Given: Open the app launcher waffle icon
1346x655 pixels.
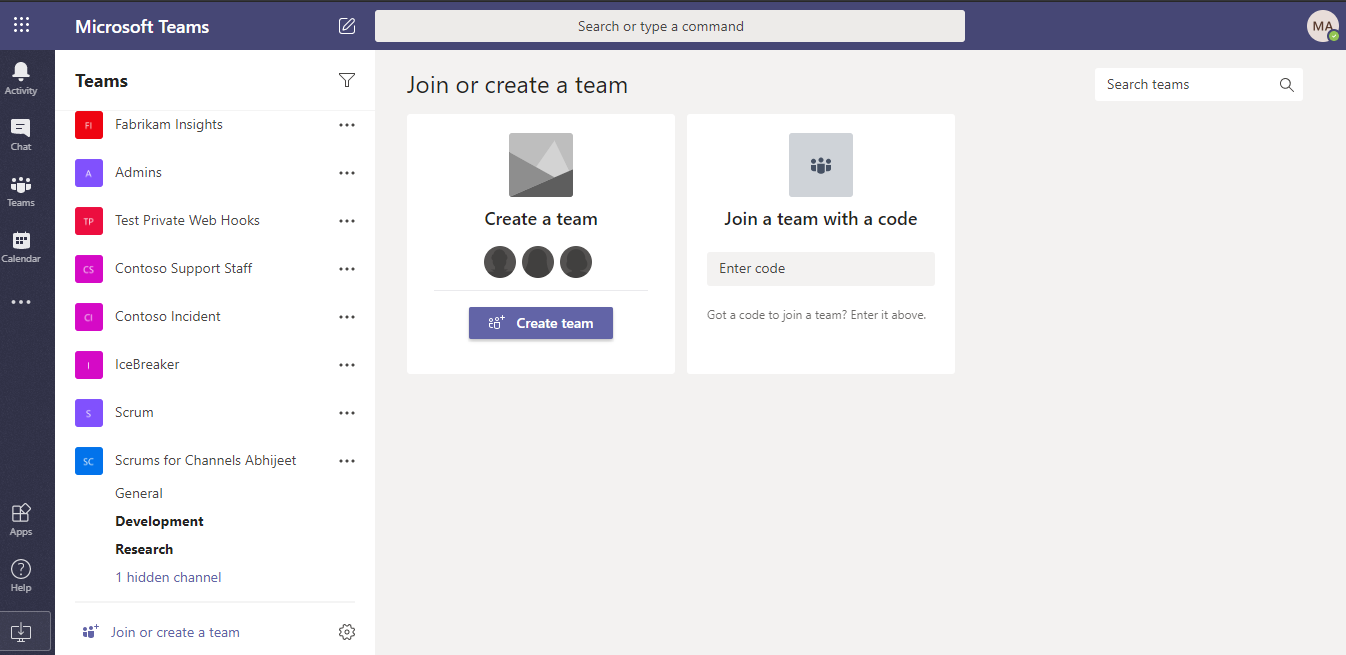Looking at the screenshot, I should [21, 26].
